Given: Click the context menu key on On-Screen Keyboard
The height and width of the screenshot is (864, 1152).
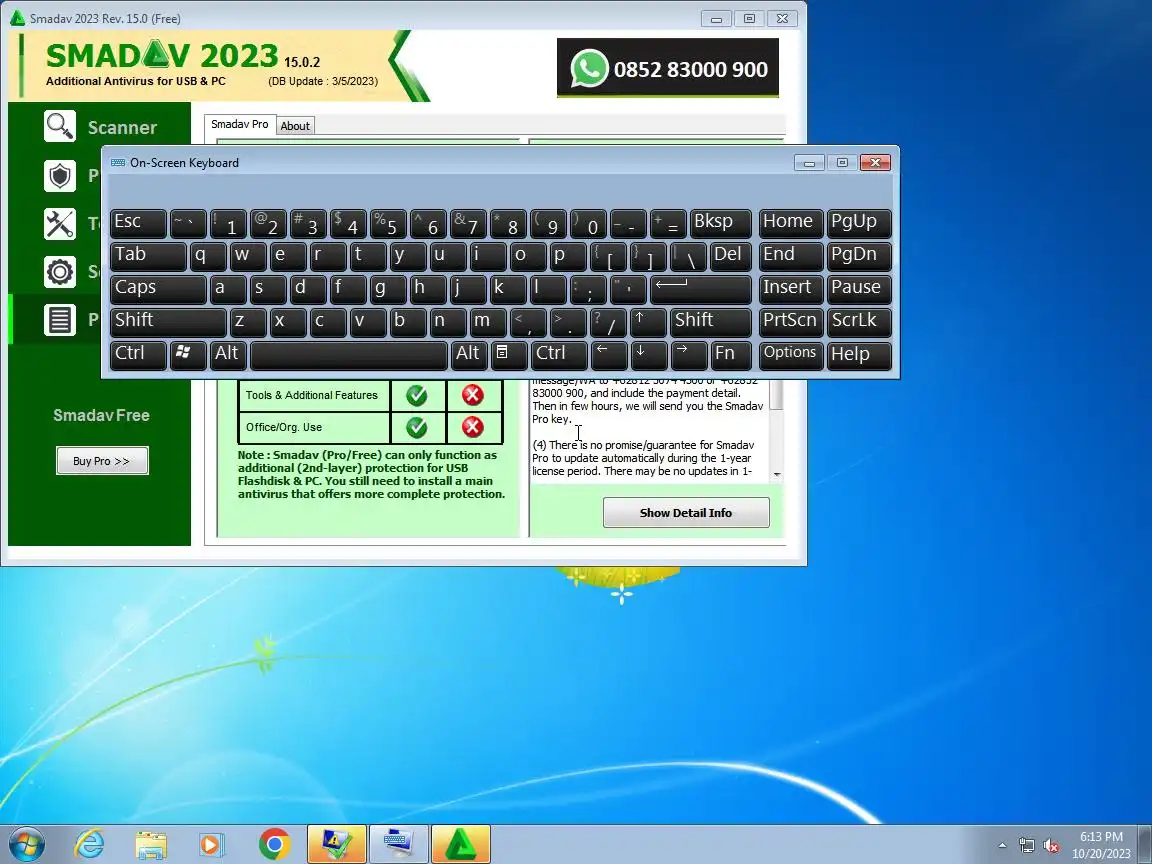Looking at the screenshot, I should 508,354.
